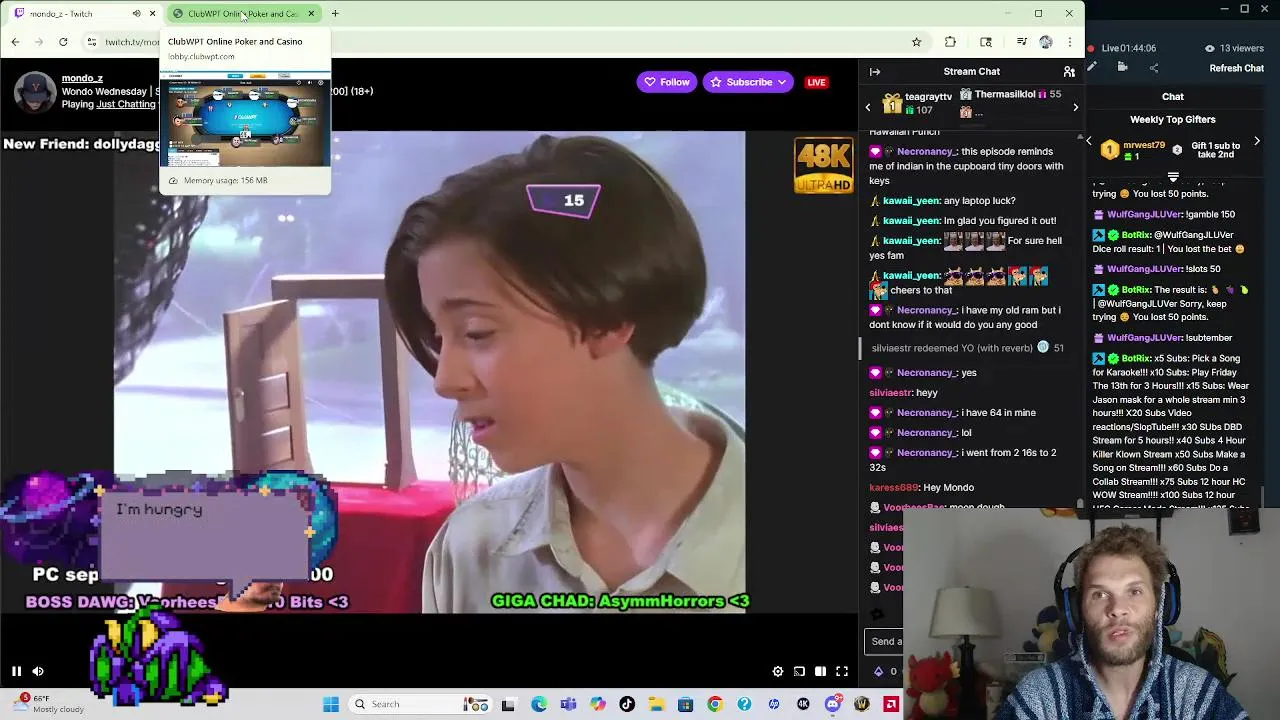Open Microsoft Store from the taskbar
Viewport: 1280px width, 720px height.
tap(685, 704)
